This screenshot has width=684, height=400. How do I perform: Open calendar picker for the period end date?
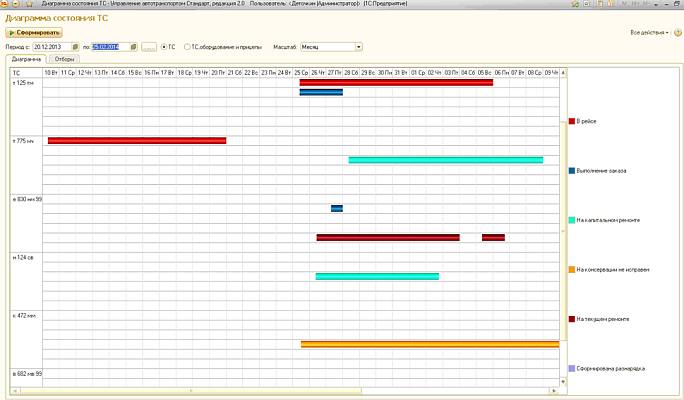click(133, 46)
